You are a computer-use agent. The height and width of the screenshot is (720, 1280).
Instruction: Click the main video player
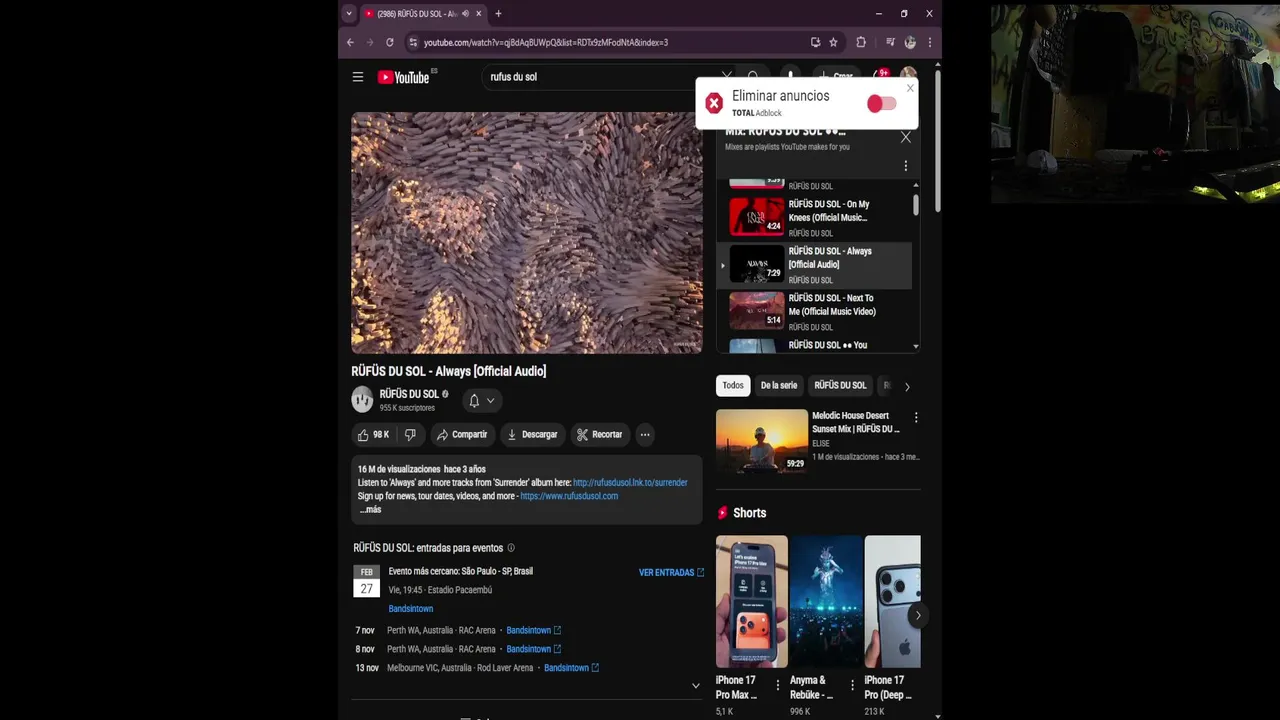pos(527,232)
